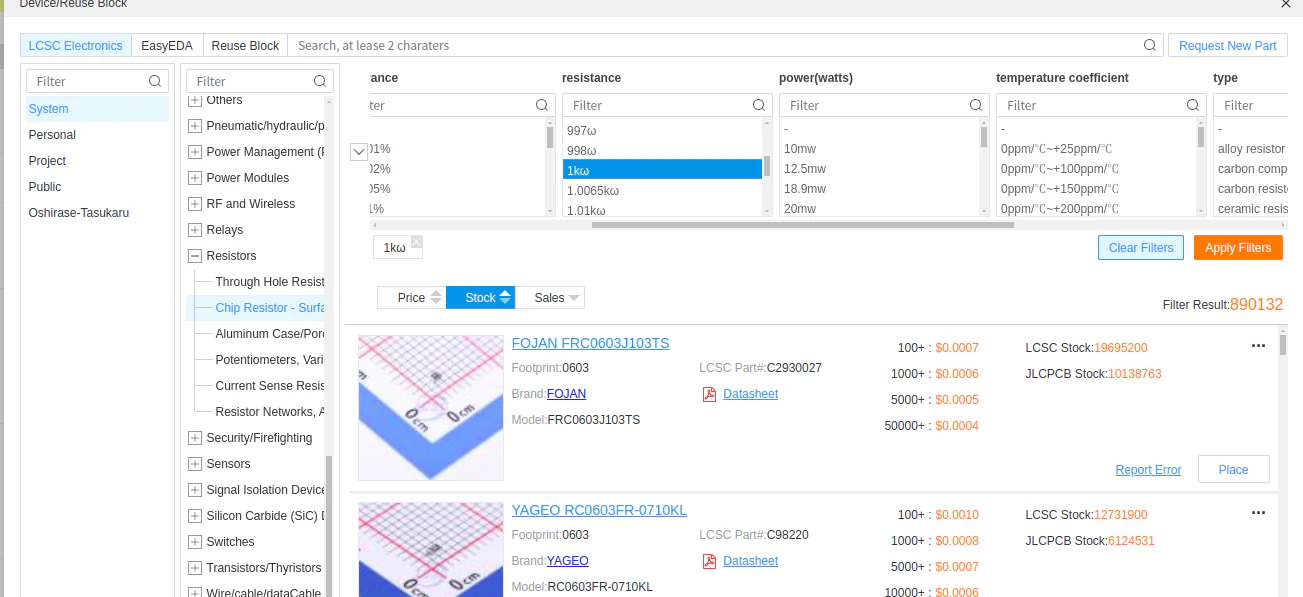
Task: Open the Sales sort dropdown arrow
Action: tap(574, 298)
